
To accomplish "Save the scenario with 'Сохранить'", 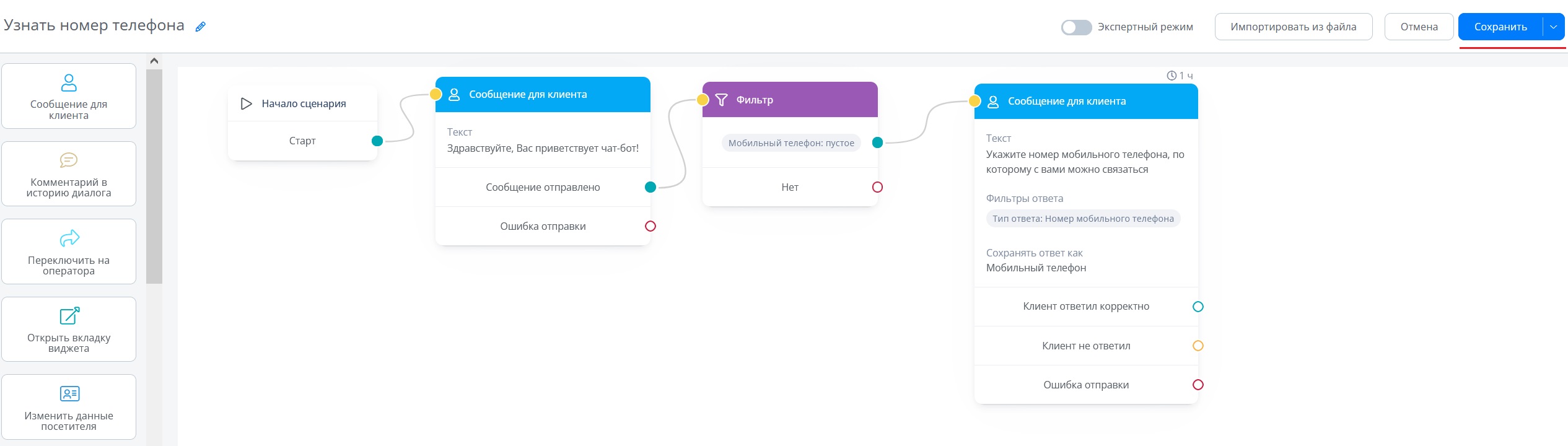I will (1500, 27).
